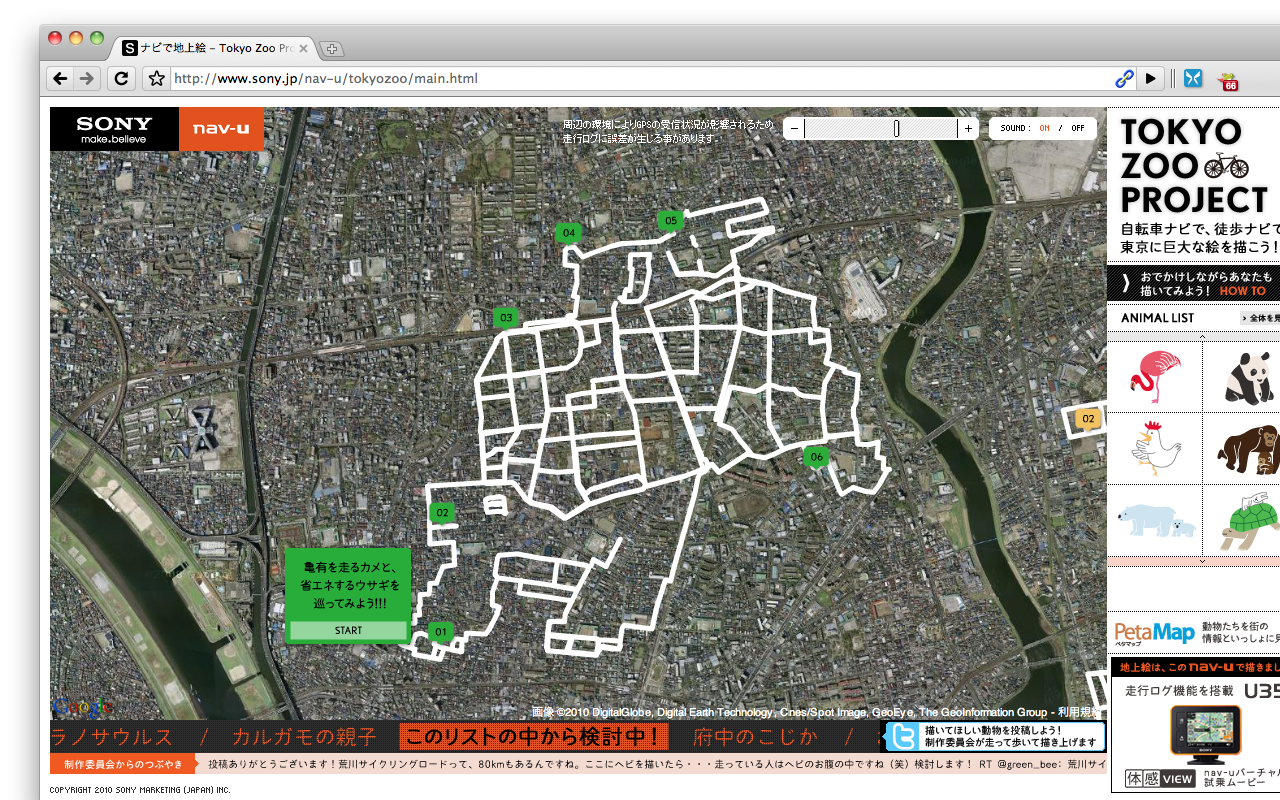Click the Twitter submit-animal banner
Viewport: 1280px width, 800px height.
point(995,737)
